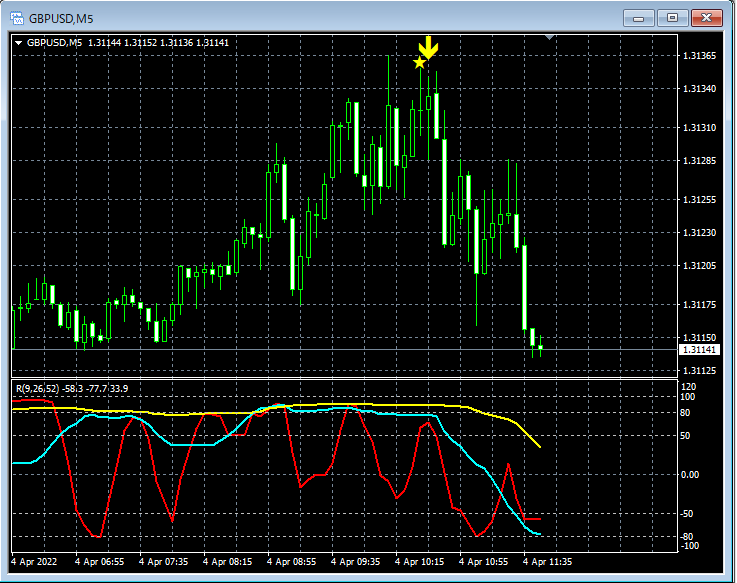The height and width of the screenshot is (583, 737).
Task: Click the 4 Apr 10:15 time label
Action: (419, 562)
